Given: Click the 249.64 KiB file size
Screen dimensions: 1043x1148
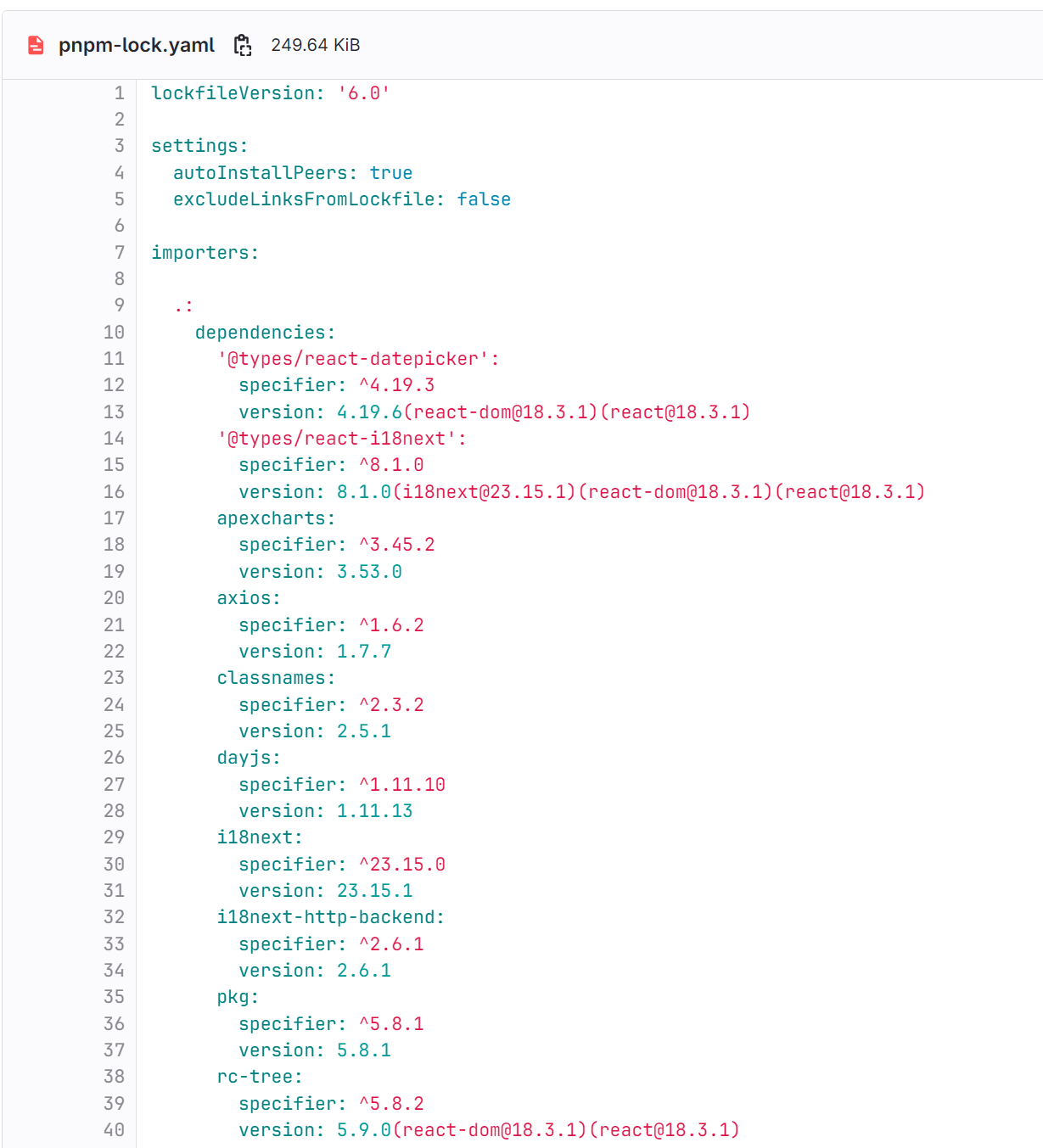Looking at the screenshot, I should (316, 45).
